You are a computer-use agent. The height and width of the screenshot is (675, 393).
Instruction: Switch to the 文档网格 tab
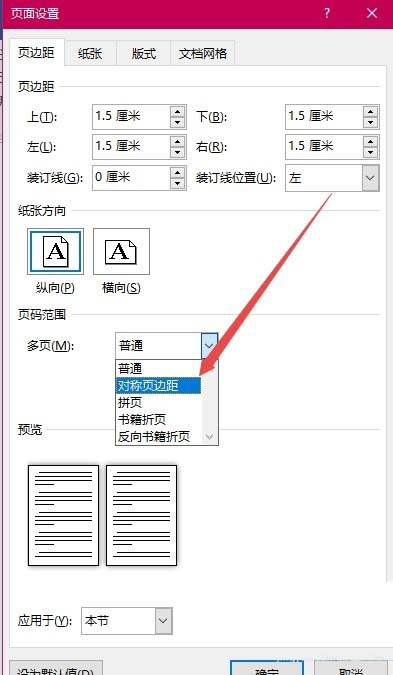(x=203, y=53)
